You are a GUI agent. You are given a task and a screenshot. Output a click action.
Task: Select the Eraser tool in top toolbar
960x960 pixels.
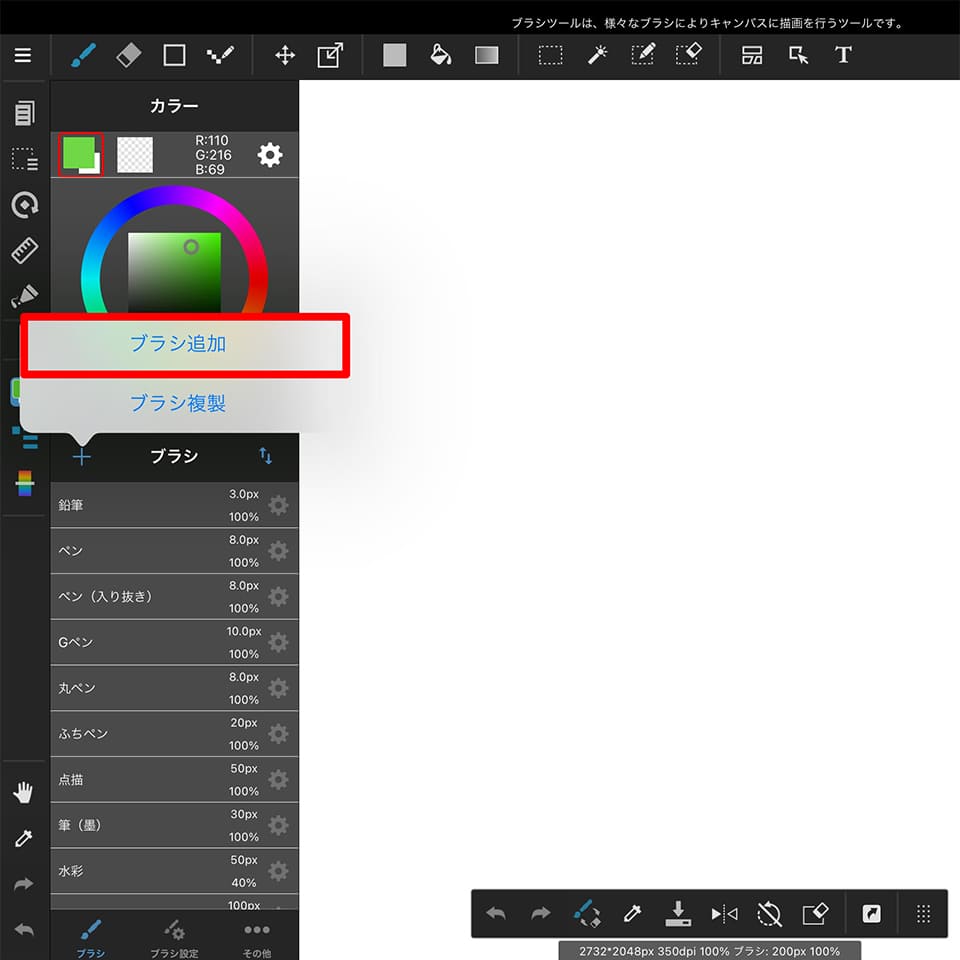[129, 56]
